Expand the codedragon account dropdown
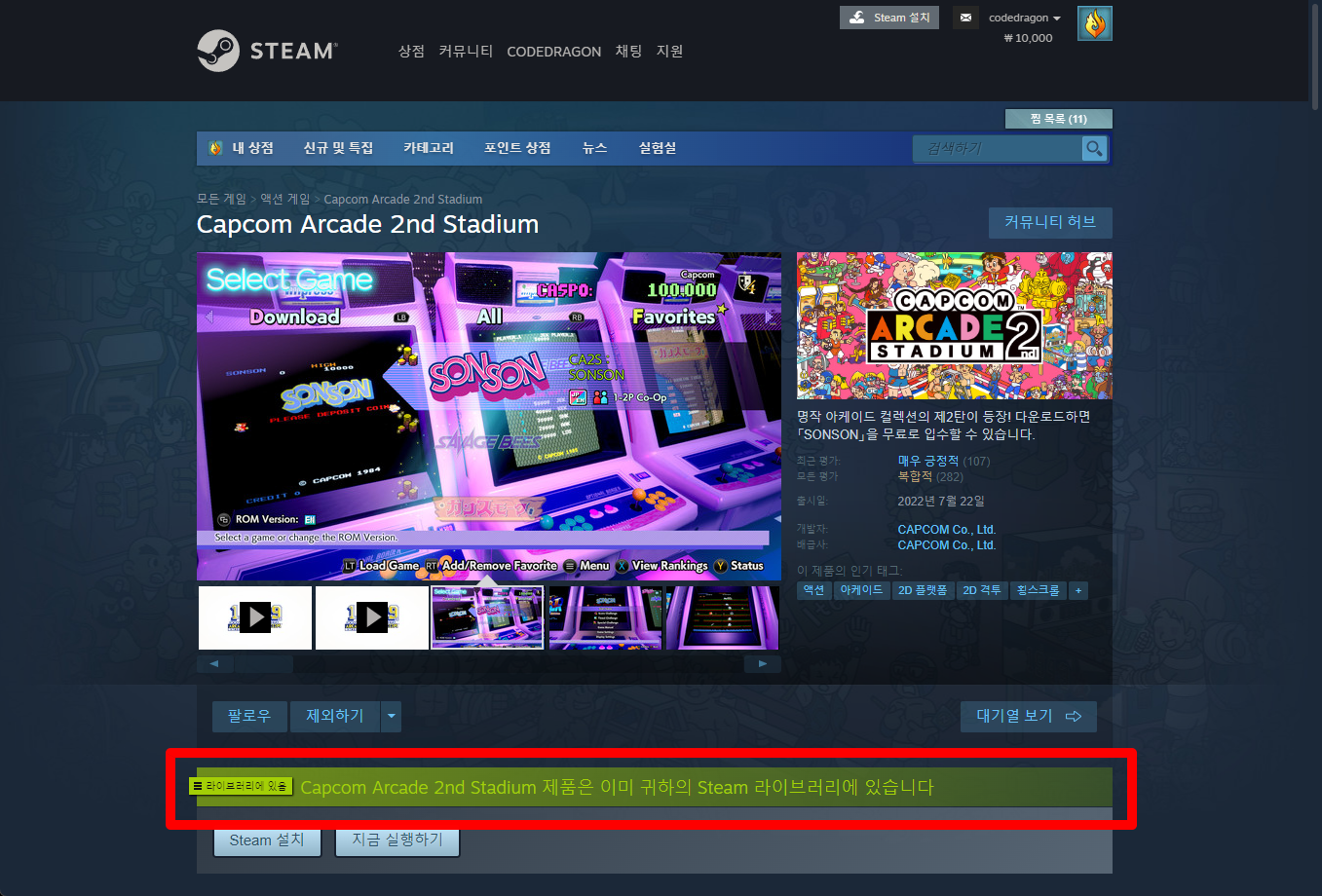The image size is (1322, 896). [x=1025, y=18]
